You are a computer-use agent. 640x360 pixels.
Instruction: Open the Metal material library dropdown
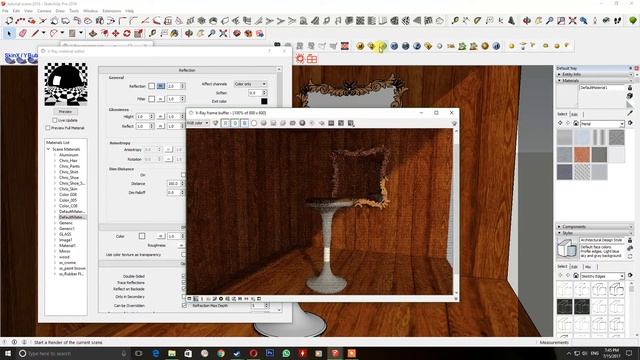(x=602, y=124)
